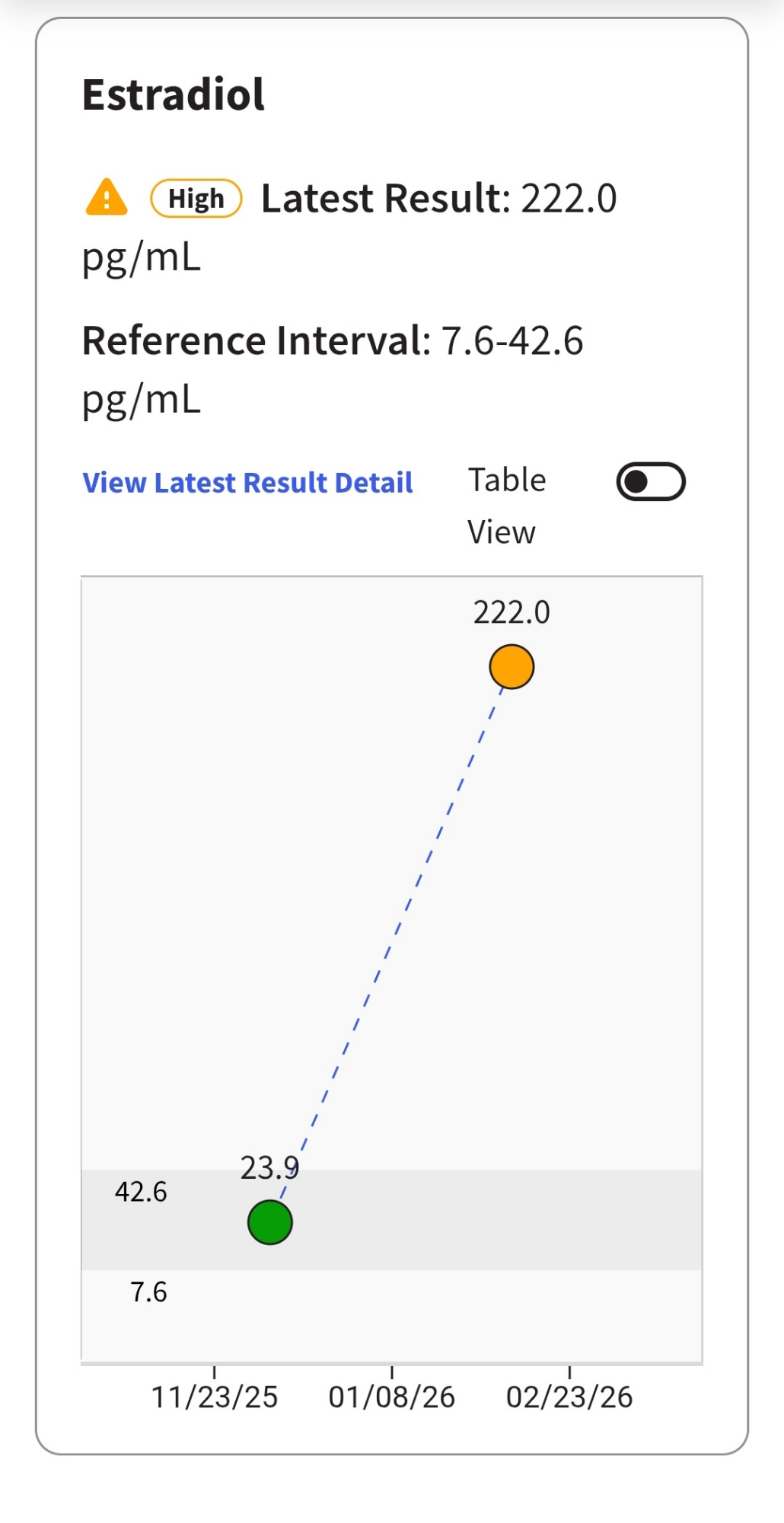Click the orange warning triangle icon
The width and height of the screenshot is (784, 1523).
point(107,198)
